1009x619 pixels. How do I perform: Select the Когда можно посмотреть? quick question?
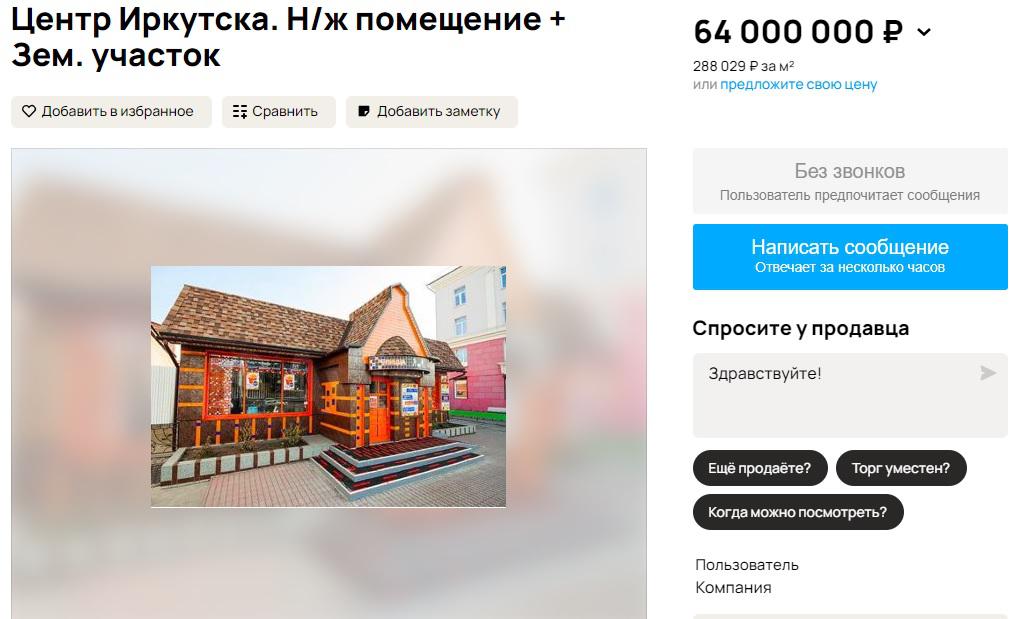click(x=798, y=512)
